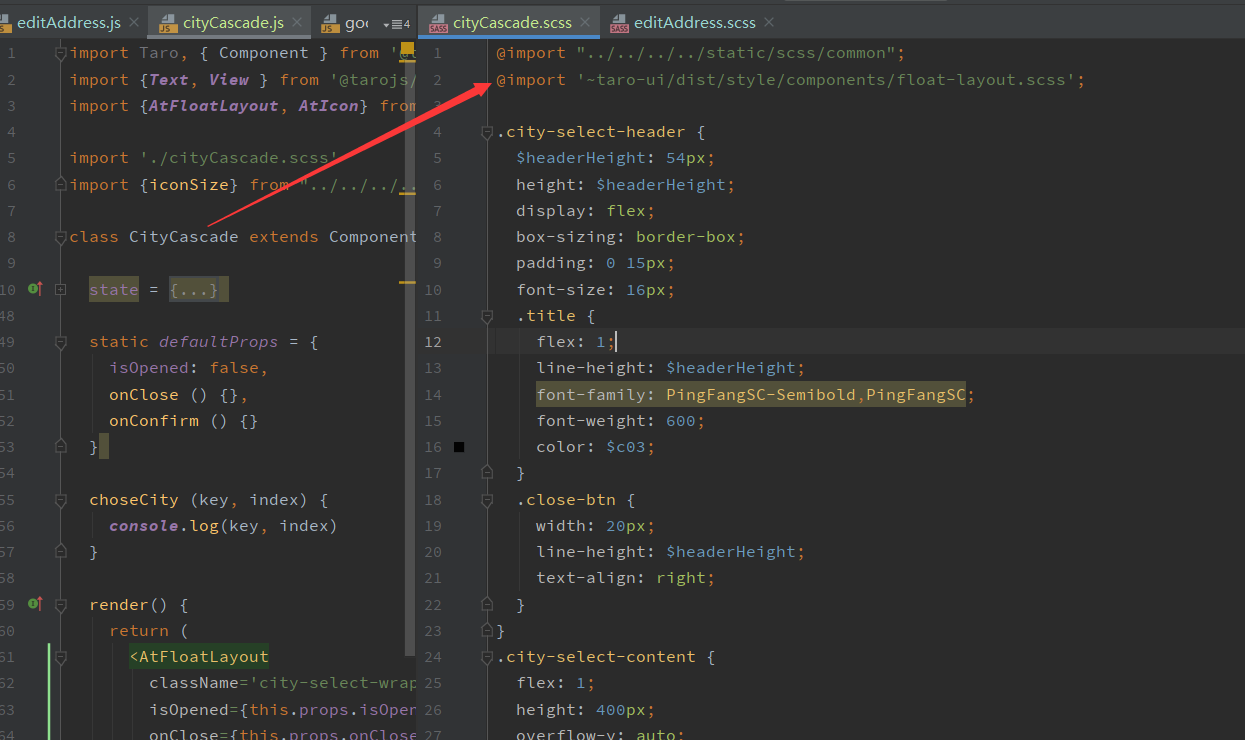The image size is (1245, 740).
Task: Click fold end marker at scss line 22
Action: click(x=487, y=605)
